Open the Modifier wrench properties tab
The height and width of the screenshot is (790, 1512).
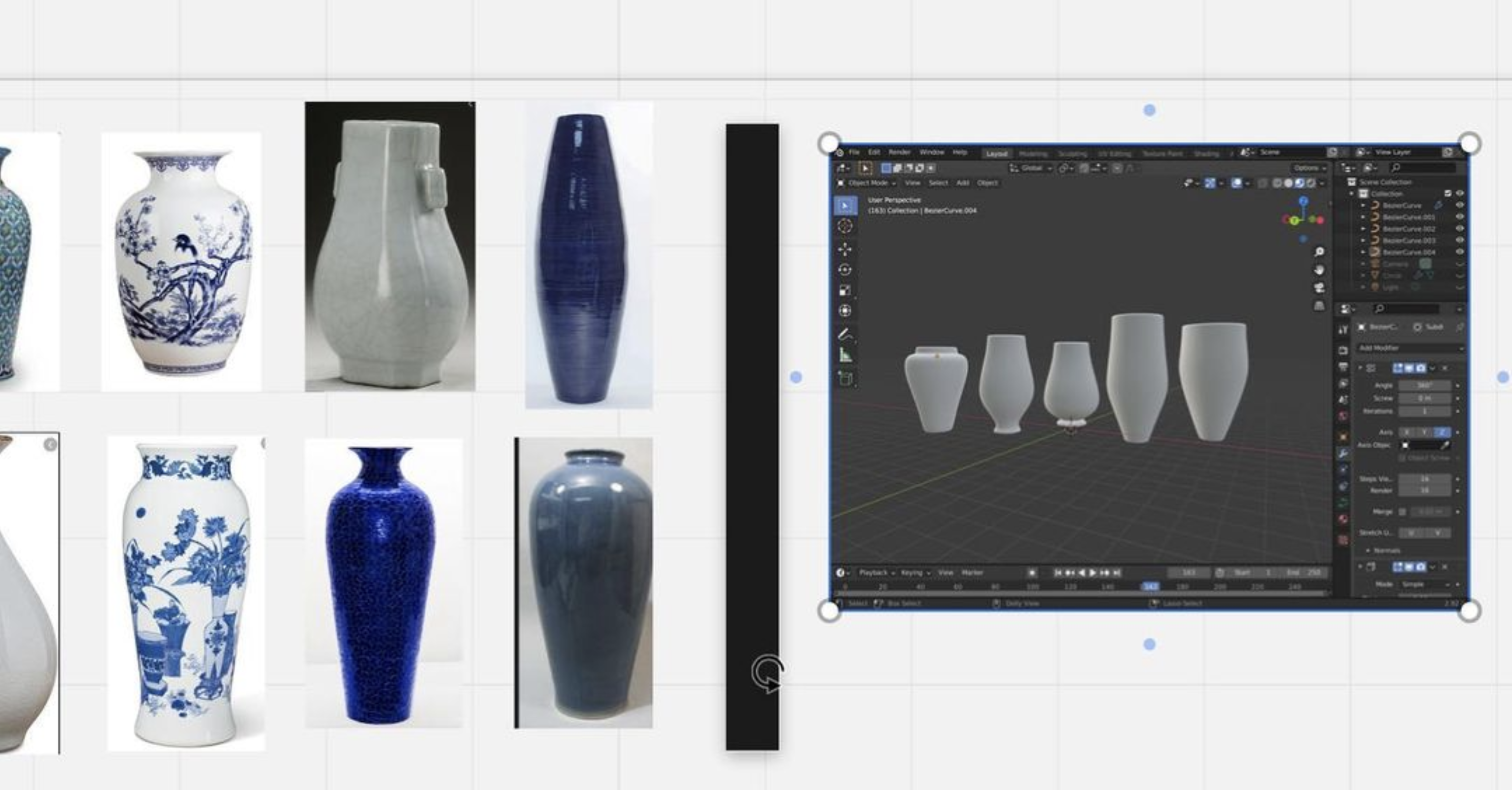(1343, 453)
